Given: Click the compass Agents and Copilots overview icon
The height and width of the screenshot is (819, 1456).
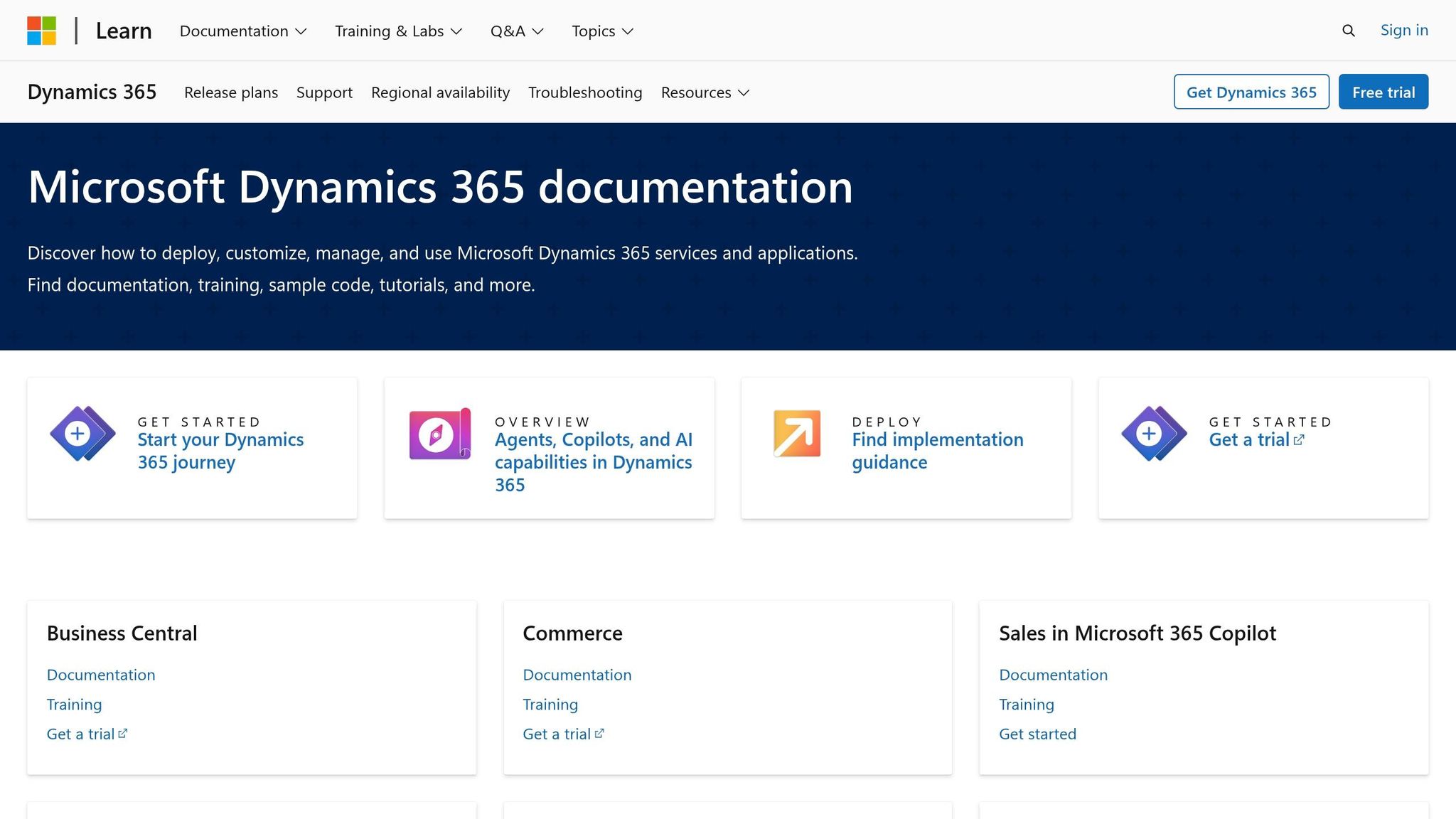Looking at the screenshot, I should (440, 434).
